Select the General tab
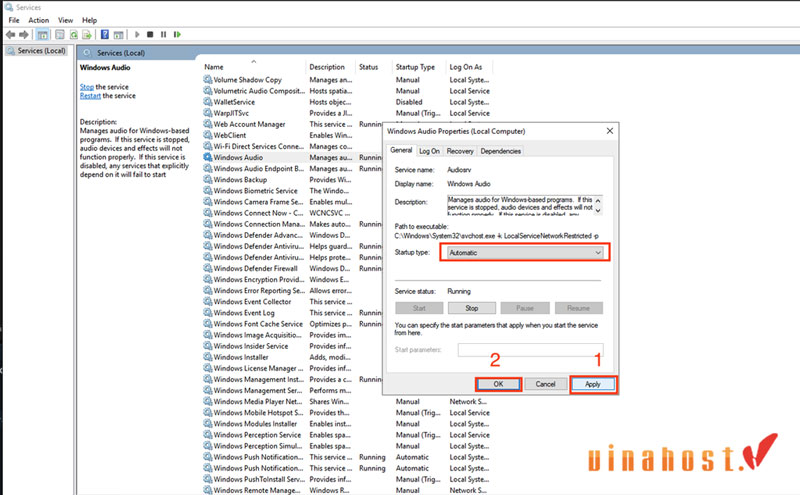Viewport: 800px width, 495px height. [x=401, y=150]
